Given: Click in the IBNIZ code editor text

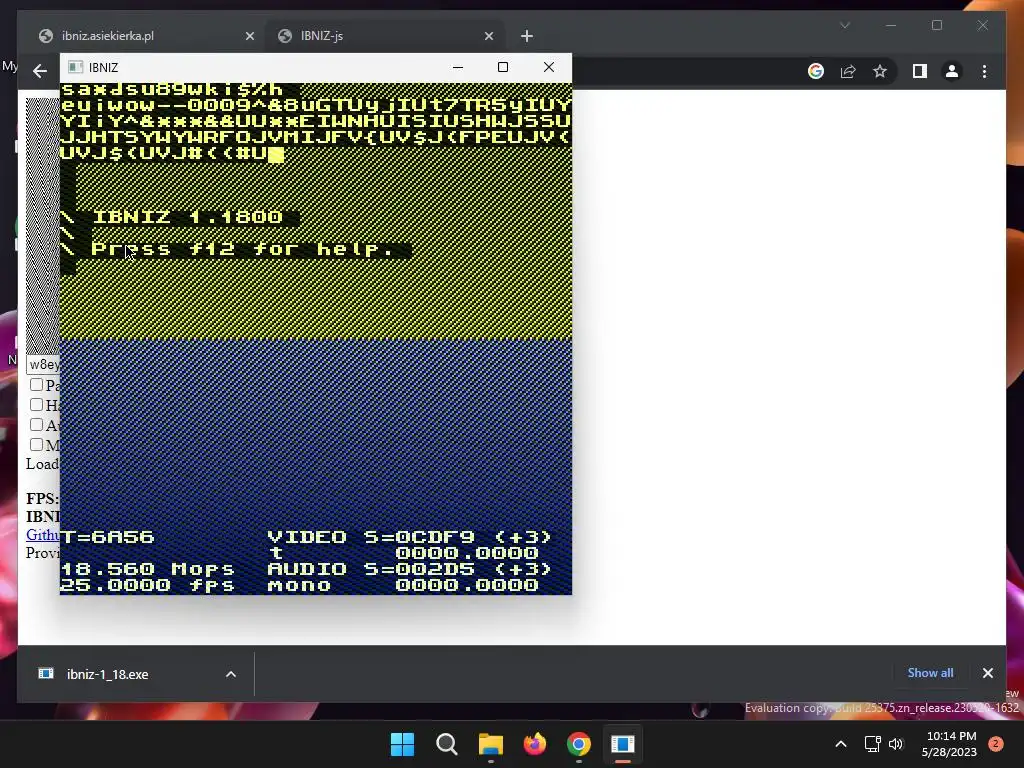Looking at the screenshot, I should tap(315, 121).
